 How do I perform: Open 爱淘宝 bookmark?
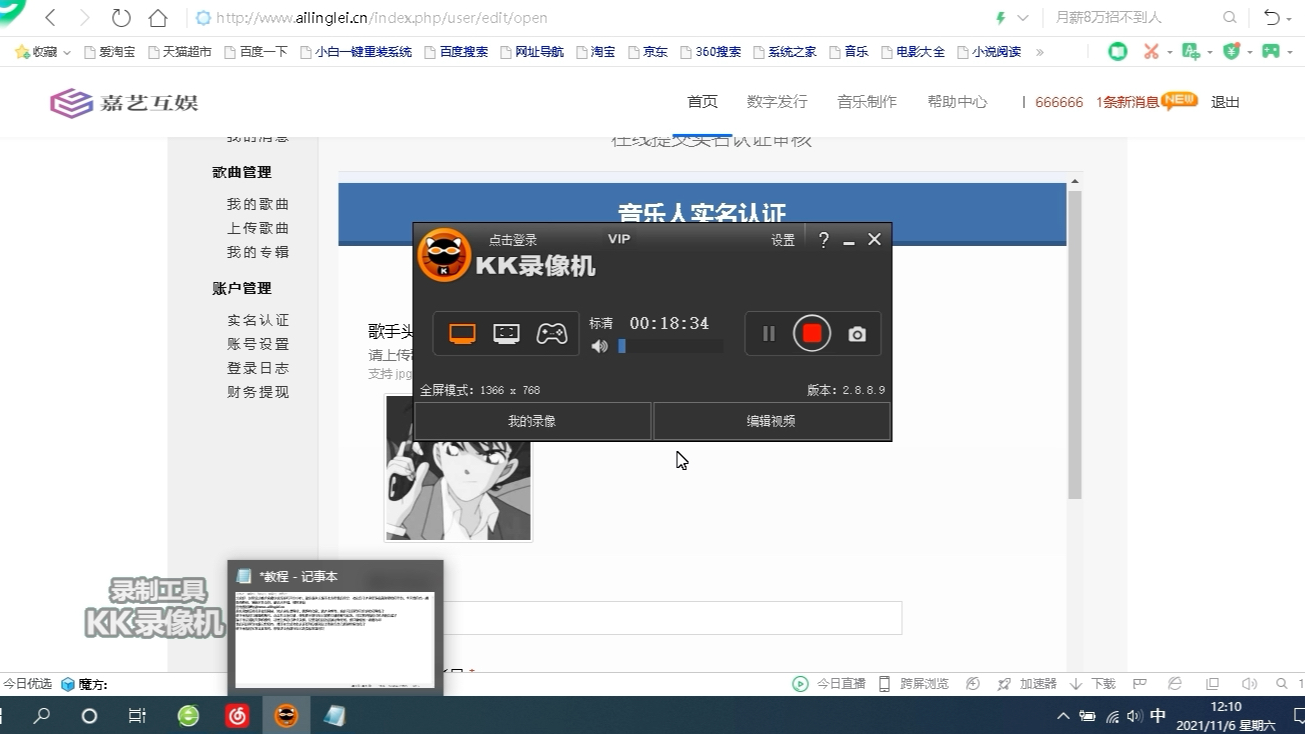pos(110,52)
